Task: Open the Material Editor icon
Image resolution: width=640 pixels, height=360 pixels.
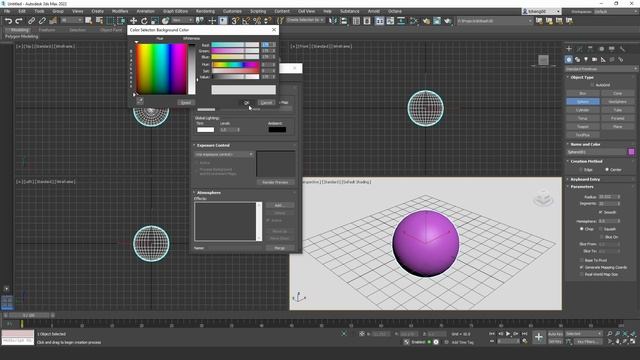Action: 413,20
